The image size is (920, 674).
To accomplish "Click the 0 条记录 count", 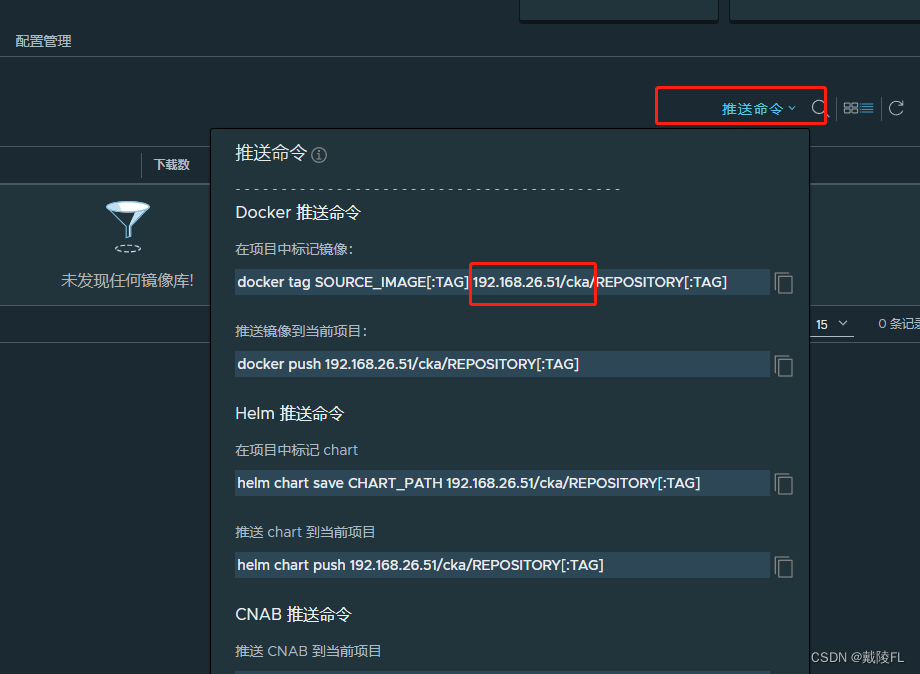I will [899, 324].
